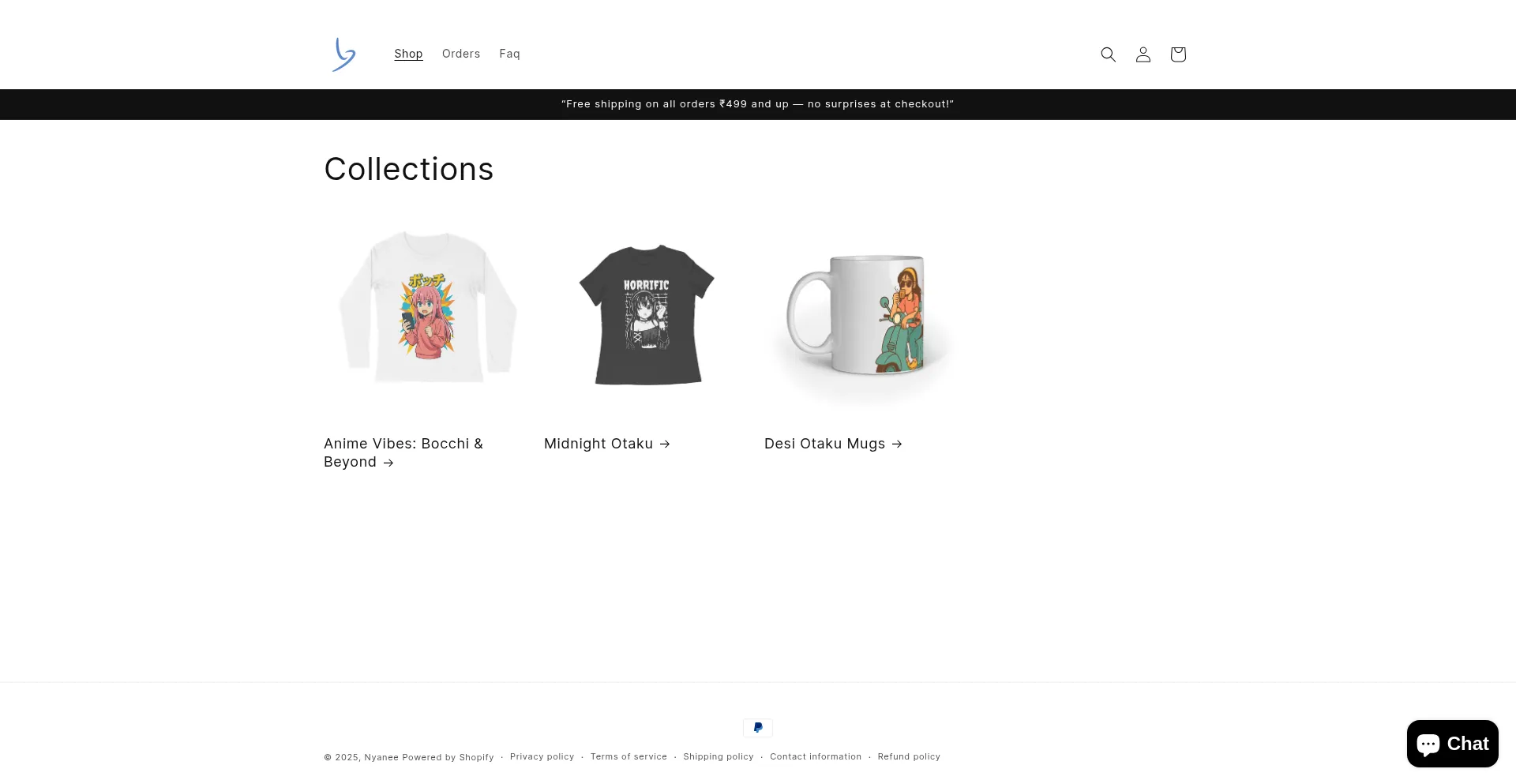
Task: View the Shipping policy link
Action: [718, 756]
